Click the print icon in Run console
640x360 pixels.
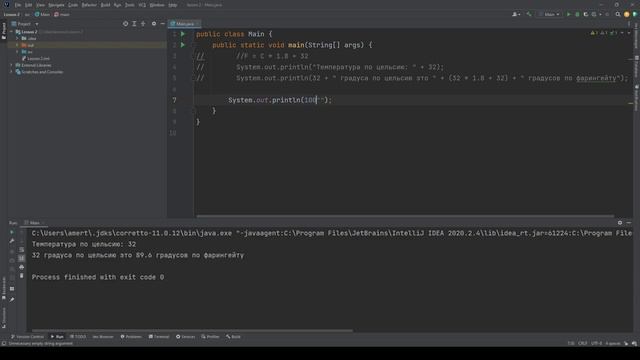(x=22, y=267)
